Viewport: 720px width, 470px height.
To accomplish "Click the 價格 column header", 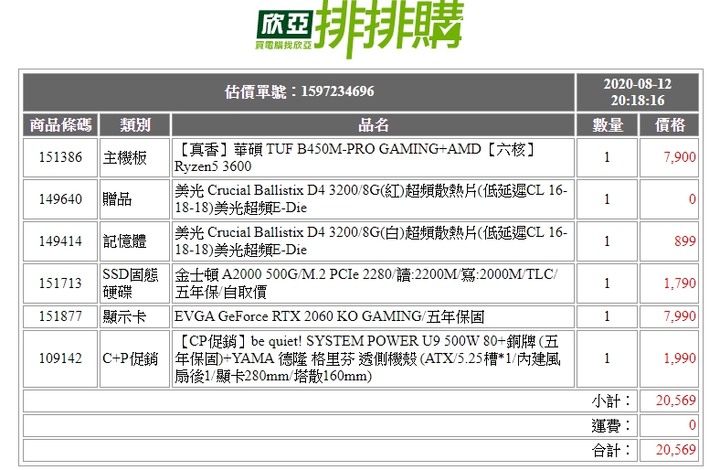I will tap(669, 125).
